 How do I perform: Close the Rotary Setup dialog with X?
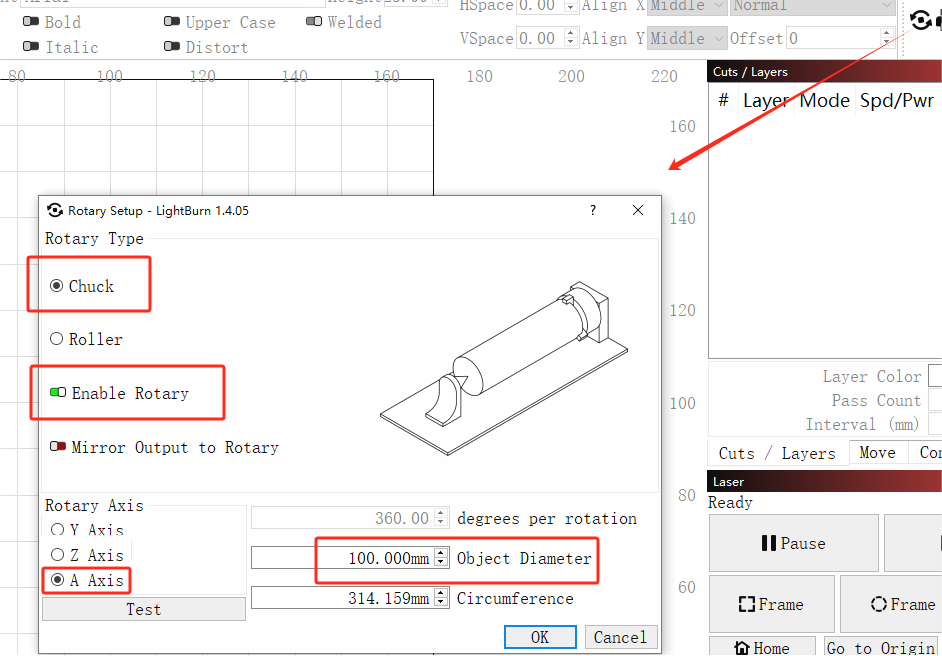point(638,210)
